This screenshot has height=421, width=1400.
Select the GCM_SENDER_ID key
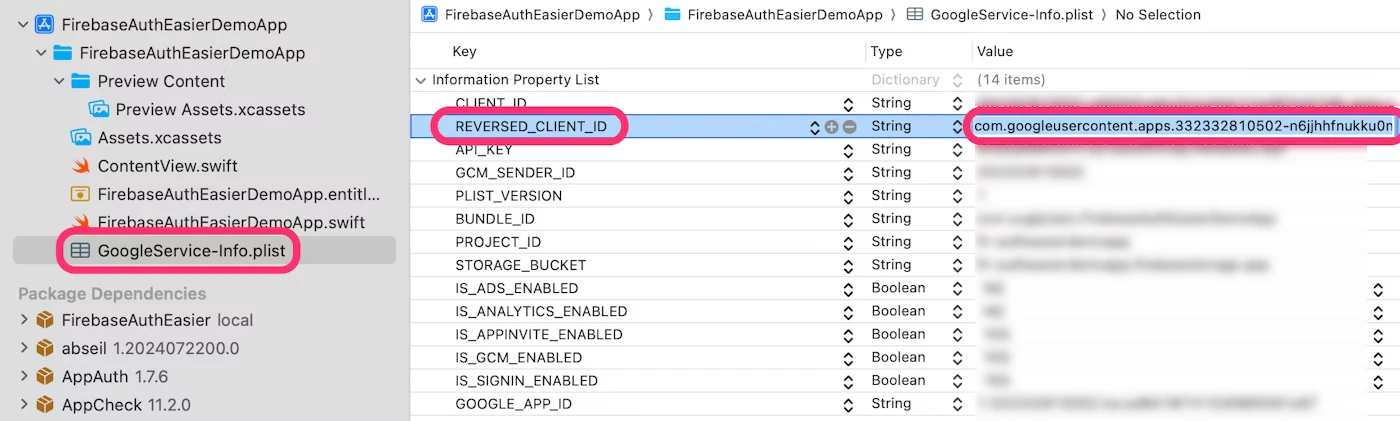point(515,173)
